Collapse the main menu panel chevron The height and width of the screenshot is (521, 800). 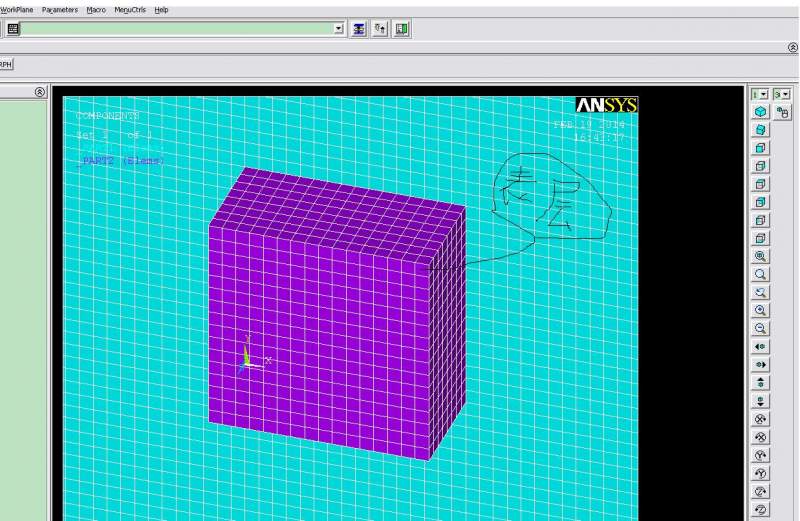pyautogui.click(x=40, y=92)
